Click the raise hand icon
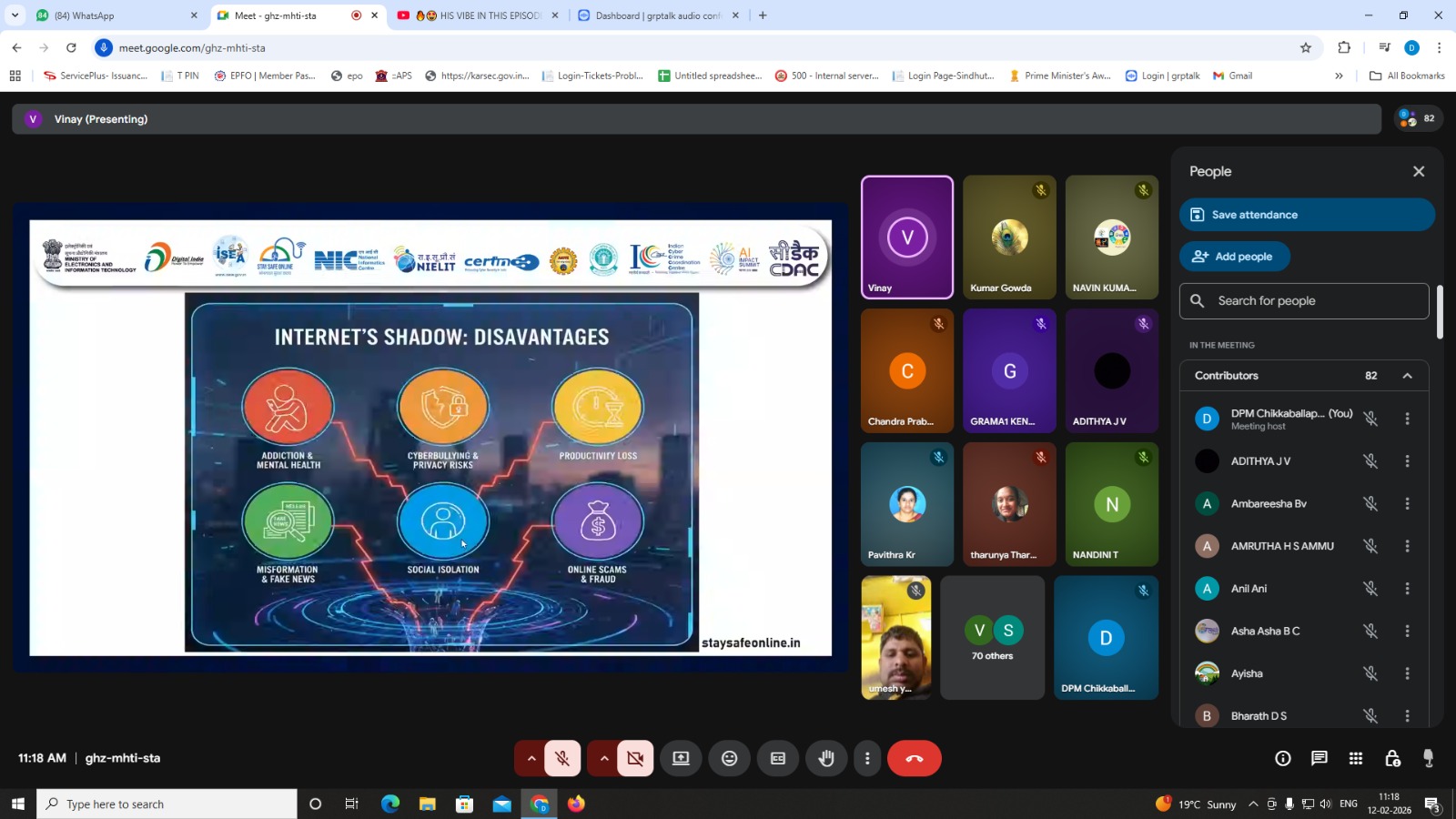Viewport: 1456px width, 819px height. pyautogui.click(x=826, y=758)
